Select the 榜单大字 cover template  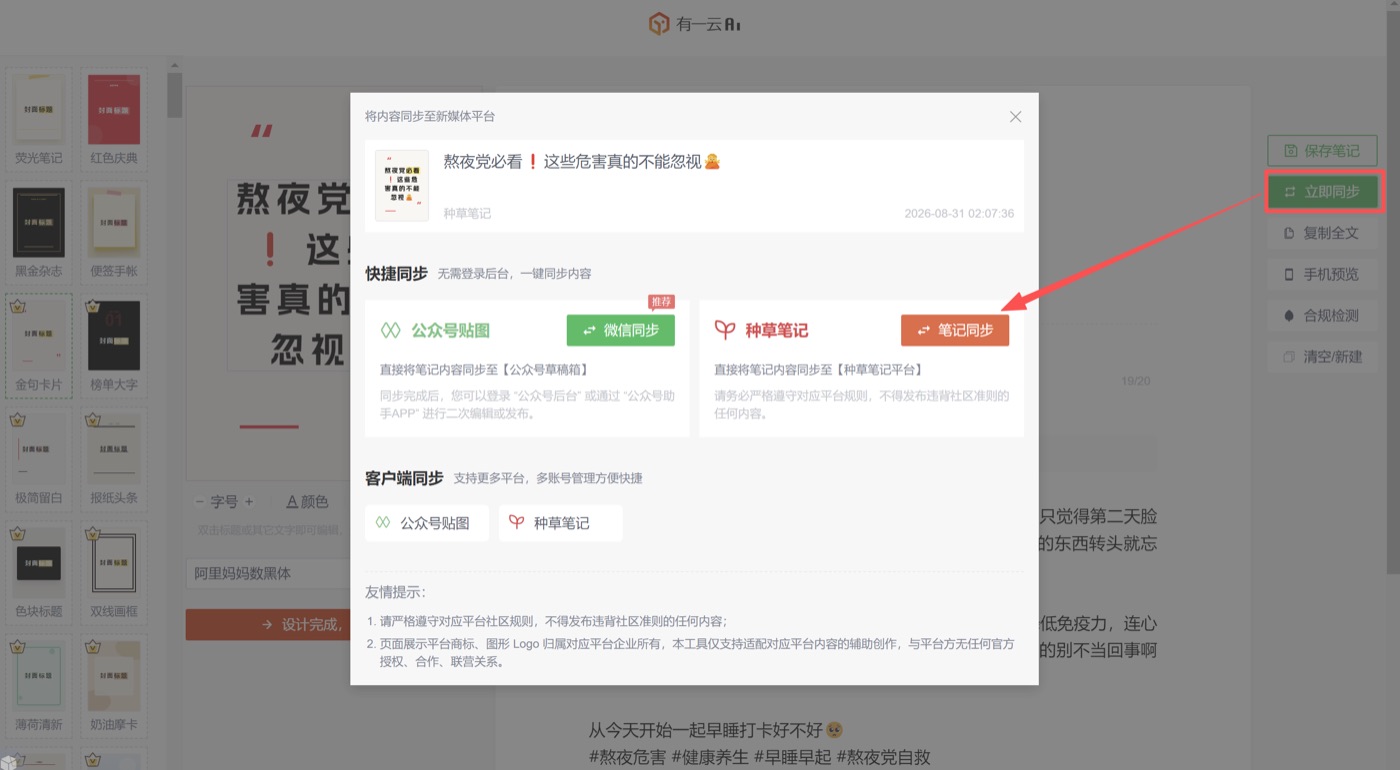coord(114,346)
